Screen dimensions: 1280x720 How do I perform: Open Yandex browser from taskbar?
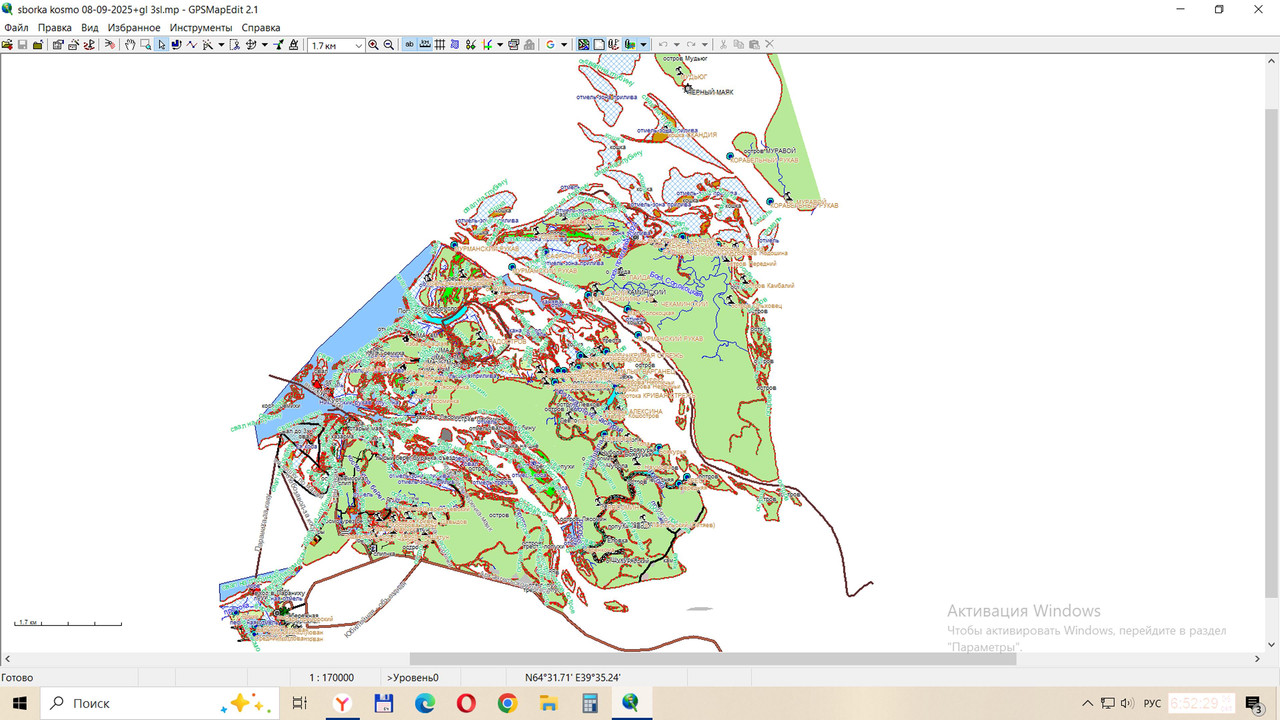point(342,703)
